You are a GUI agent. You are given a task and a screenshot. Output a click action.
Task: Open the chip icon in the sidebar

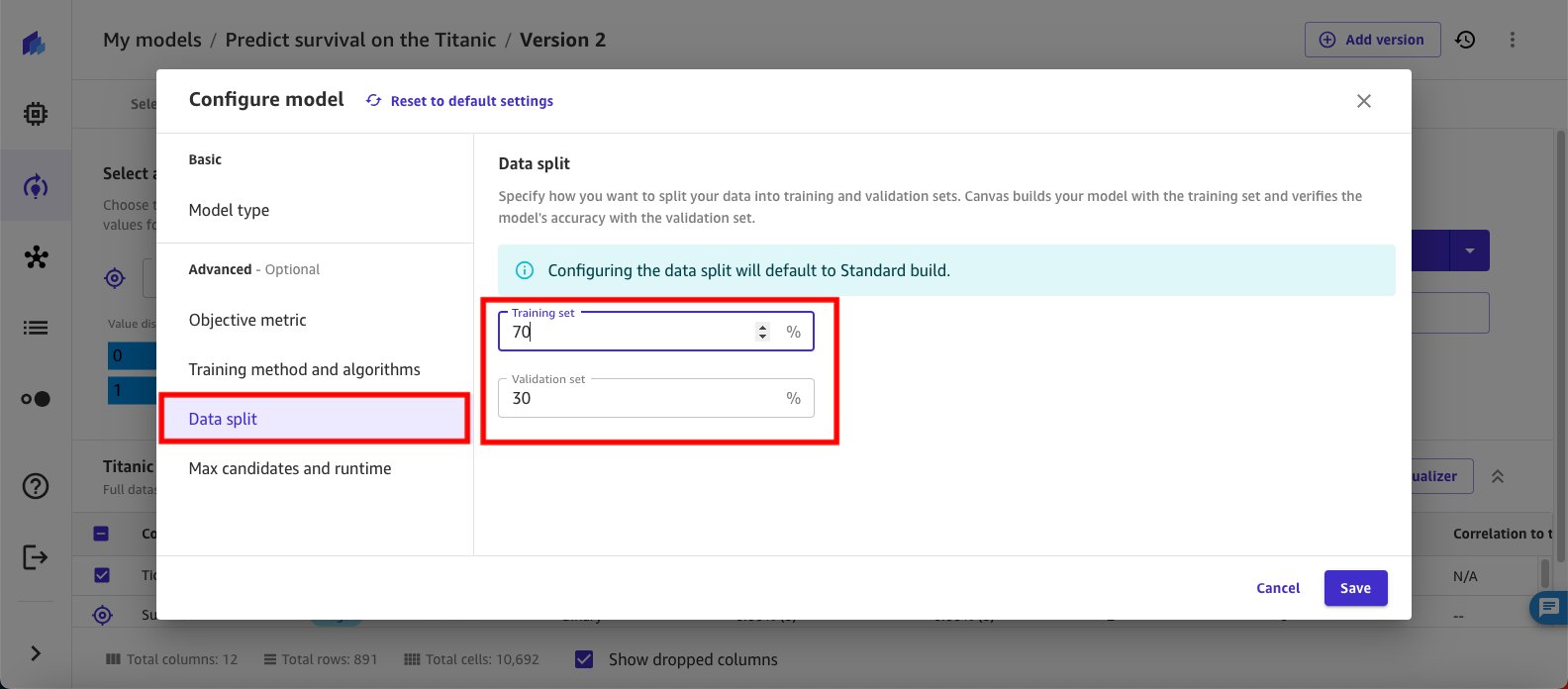[x=35, y=115]
